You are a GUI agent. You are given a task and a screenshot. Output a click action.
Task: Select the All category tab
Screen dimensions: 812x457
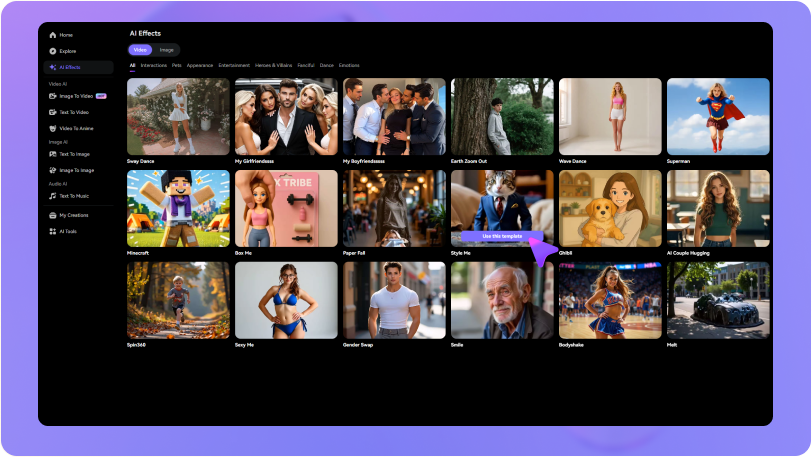132,66
